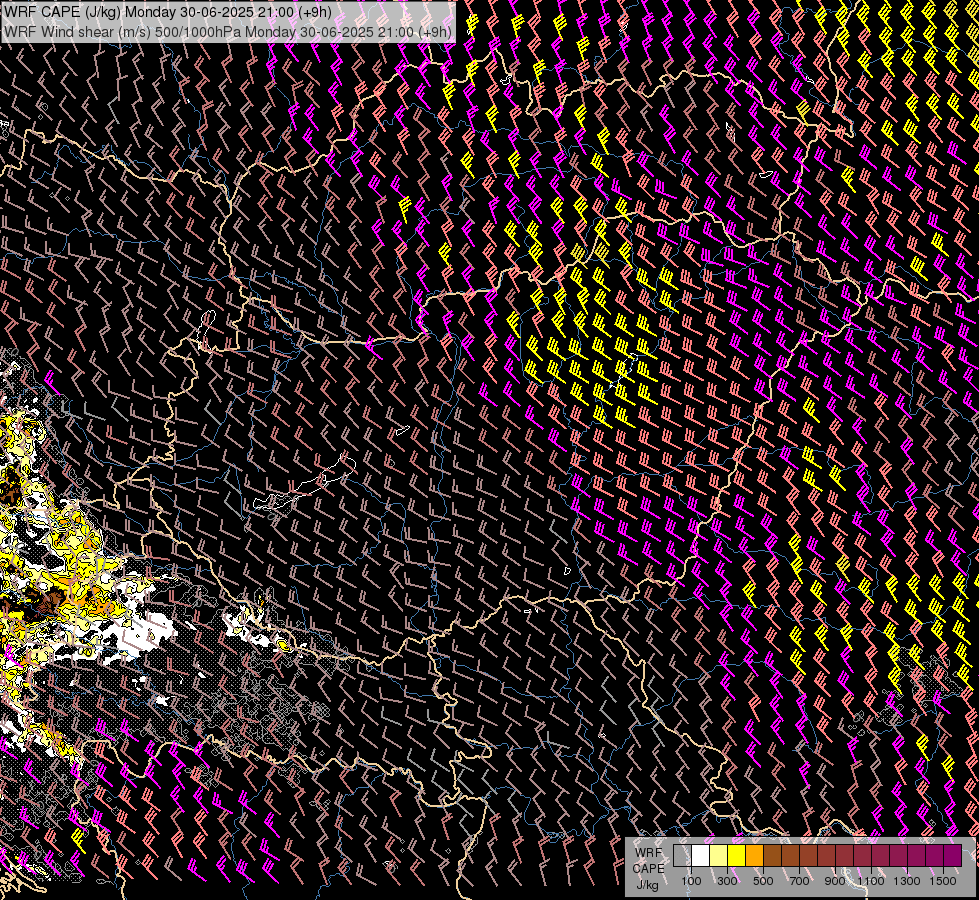
Task: Select the gray swatch in CAPE legend
Action: (x=682, y=856)
